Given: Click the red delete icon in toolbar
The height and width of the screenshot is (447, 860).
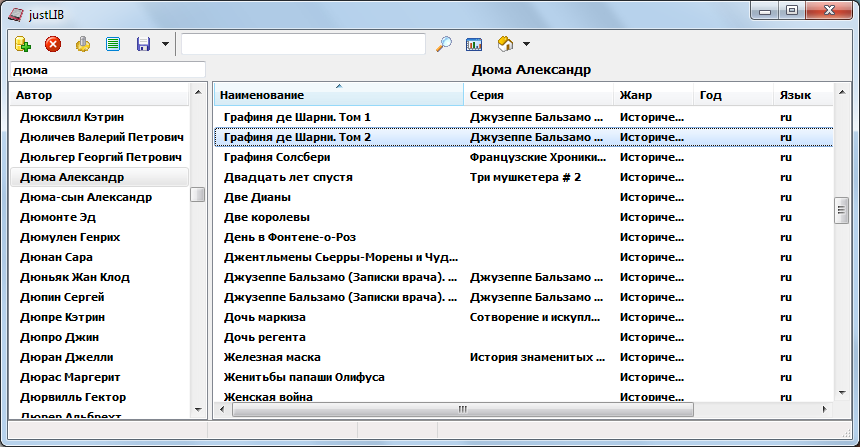Looking at the screenshot, I should coord(53,44).
